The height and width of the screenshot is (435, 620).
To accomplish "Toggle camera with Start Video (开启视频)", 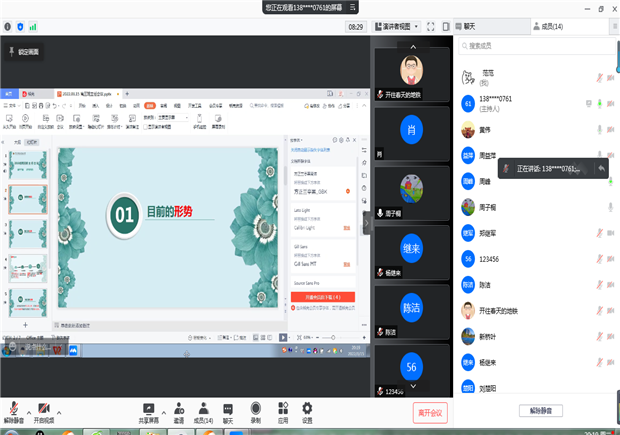I will [43, 411].
